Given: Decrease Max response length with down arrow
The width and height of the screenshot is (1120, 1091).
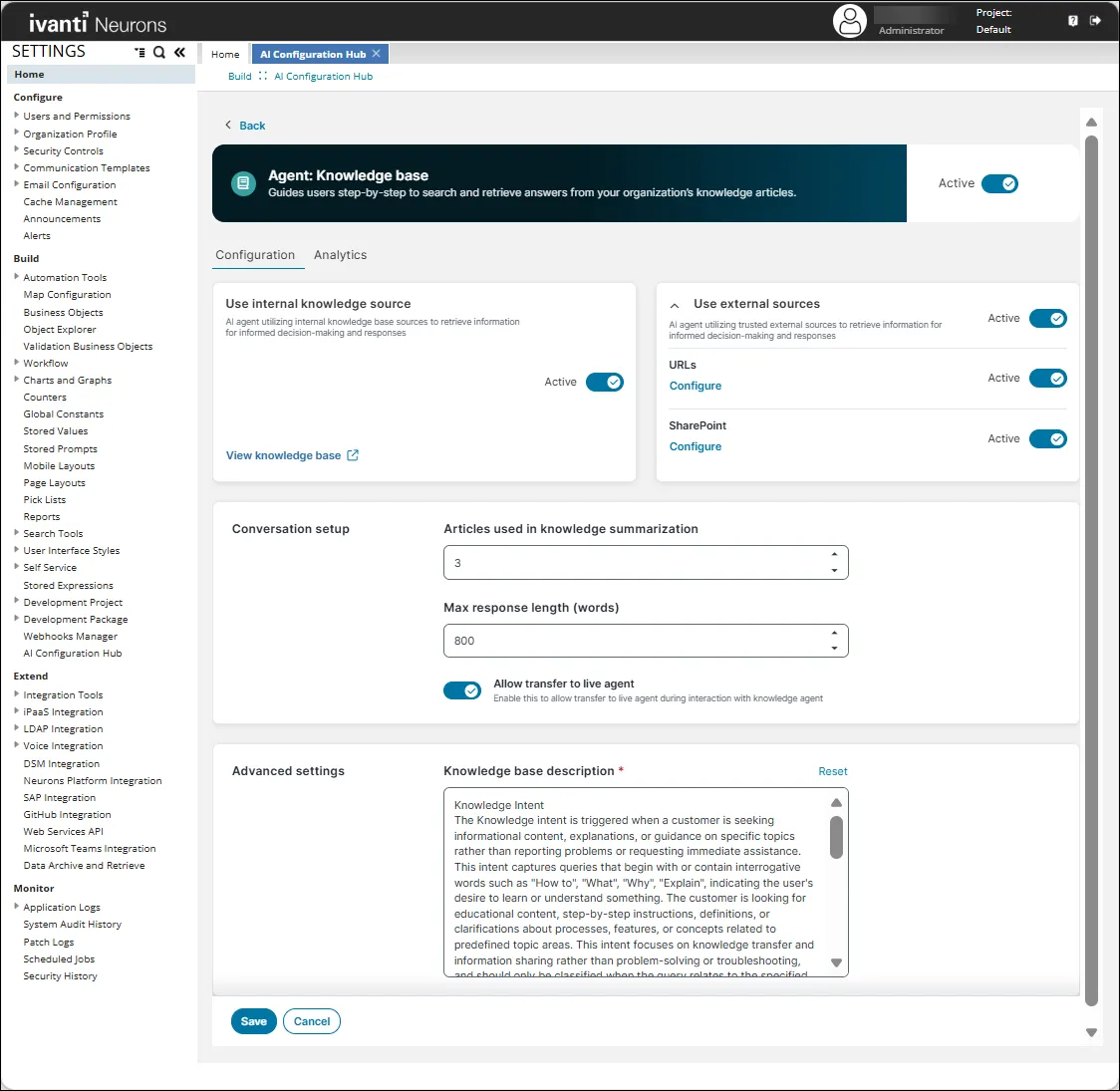Looking at the screenshot, I should pos(834,649).
